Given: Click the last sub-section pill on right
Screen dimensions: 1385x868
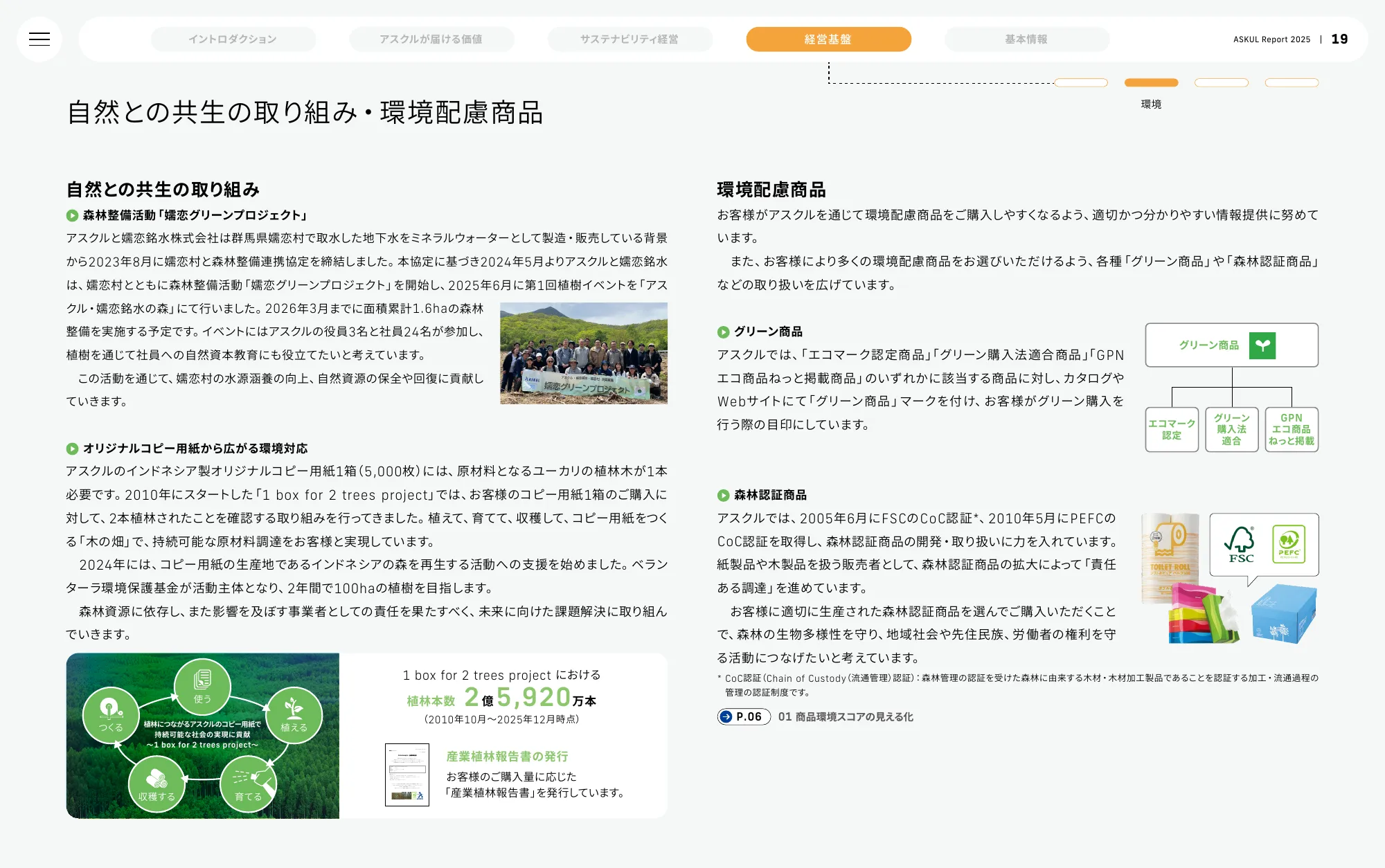Looking at the screenshot, I should point(1292,83).
